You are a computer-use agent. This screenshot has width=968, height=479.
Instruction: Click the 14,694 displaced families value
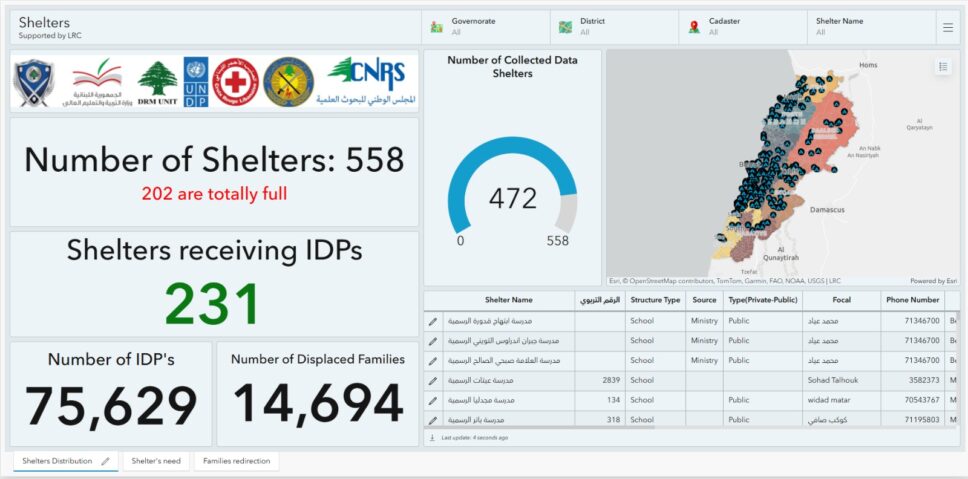[318, 403]
